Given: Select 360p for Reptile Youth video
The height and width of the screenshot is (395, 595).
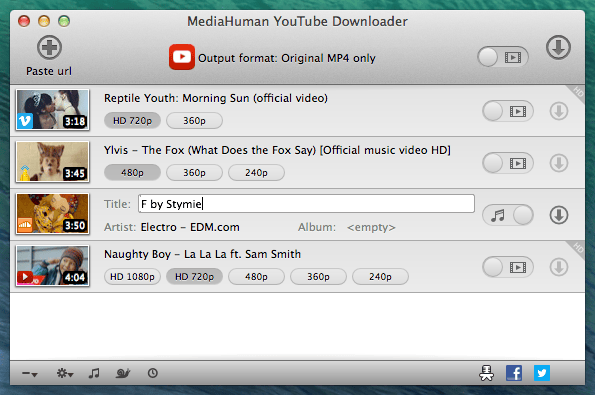Looking at the screenshot, I should [194, 121].
